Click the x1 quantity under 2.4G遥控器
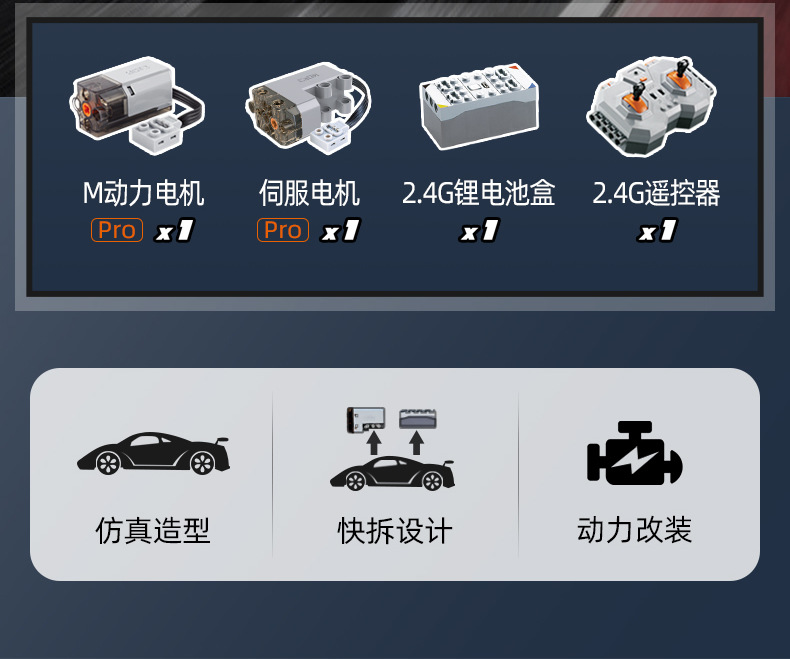Viewport: 790px width, 659px height. pos(657,231)
